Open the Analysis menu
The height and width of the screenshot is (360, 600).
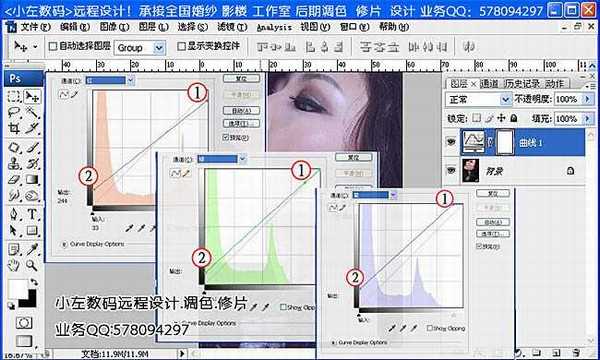[x=274, y=27]
